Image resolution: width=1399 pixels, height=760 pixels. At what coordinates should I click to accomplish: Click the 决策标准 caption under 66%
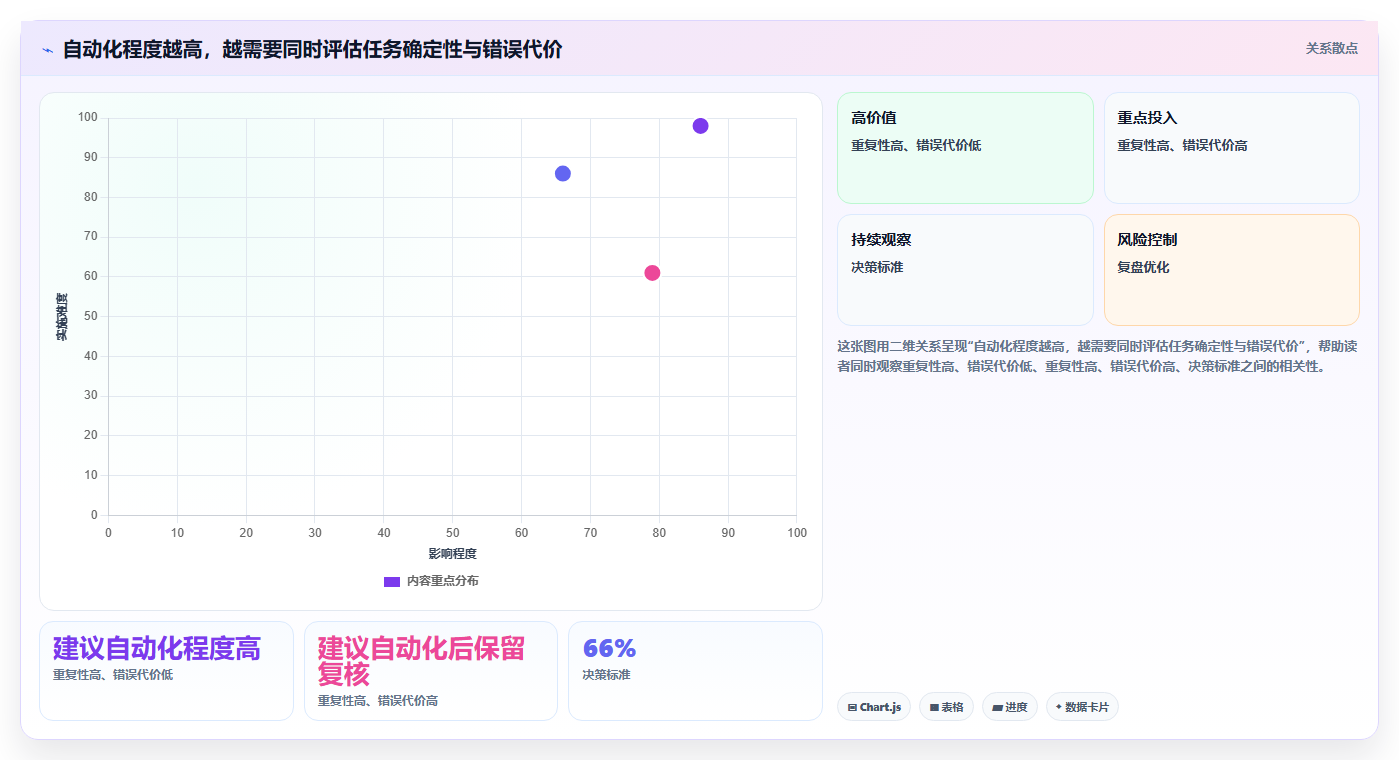click(606, 675)
